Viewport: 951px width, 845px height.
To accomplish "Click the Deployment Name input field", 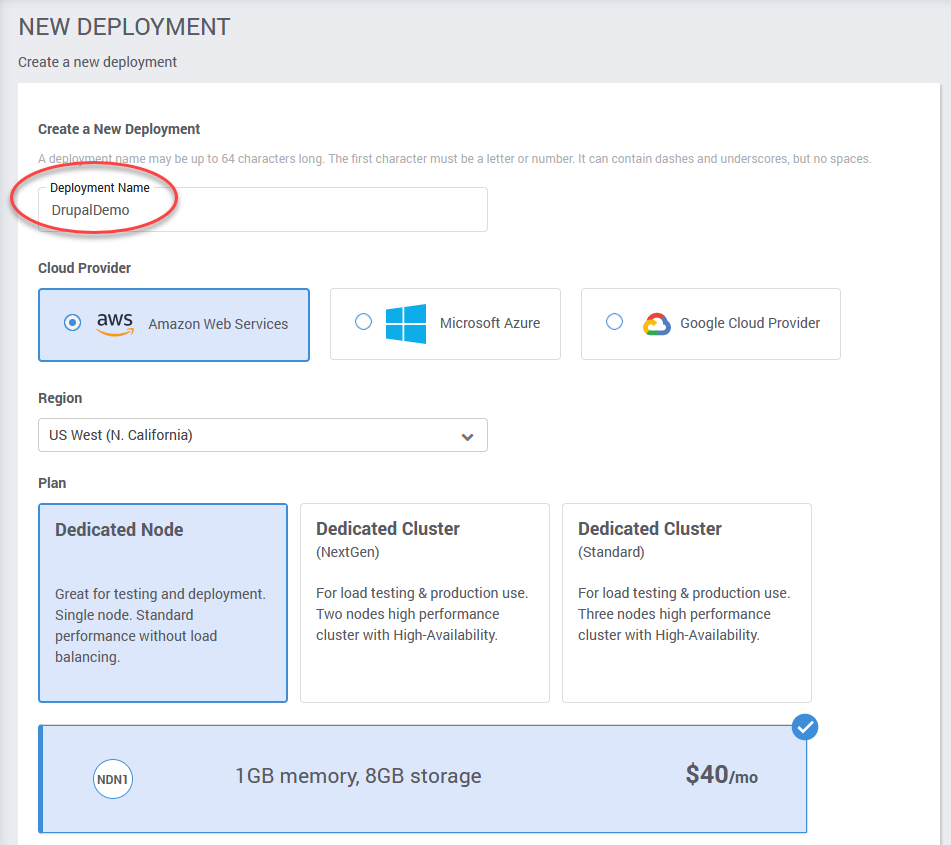I will 263,209.
